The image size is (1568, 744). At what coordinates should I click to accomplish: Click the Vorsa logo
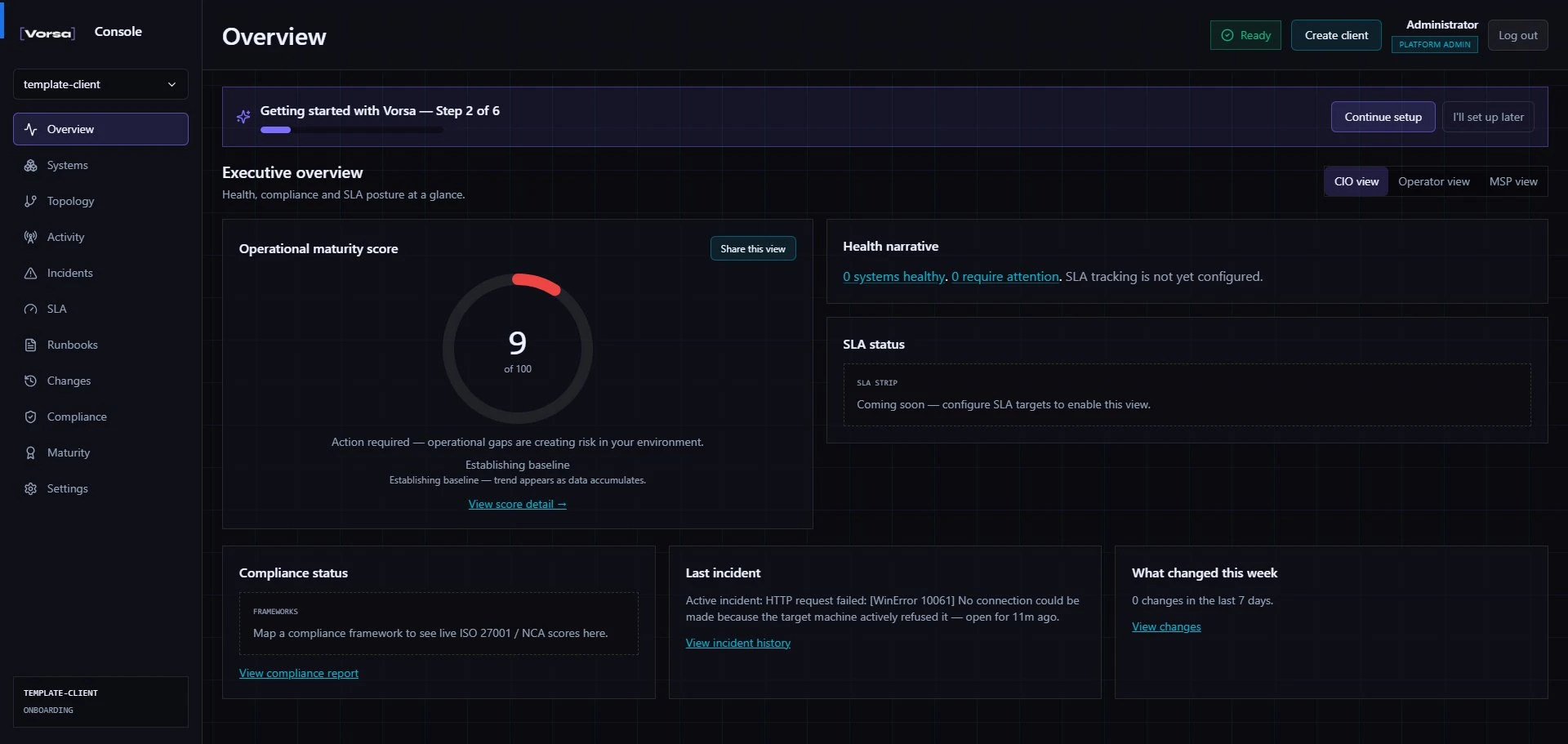coord(47,33)
